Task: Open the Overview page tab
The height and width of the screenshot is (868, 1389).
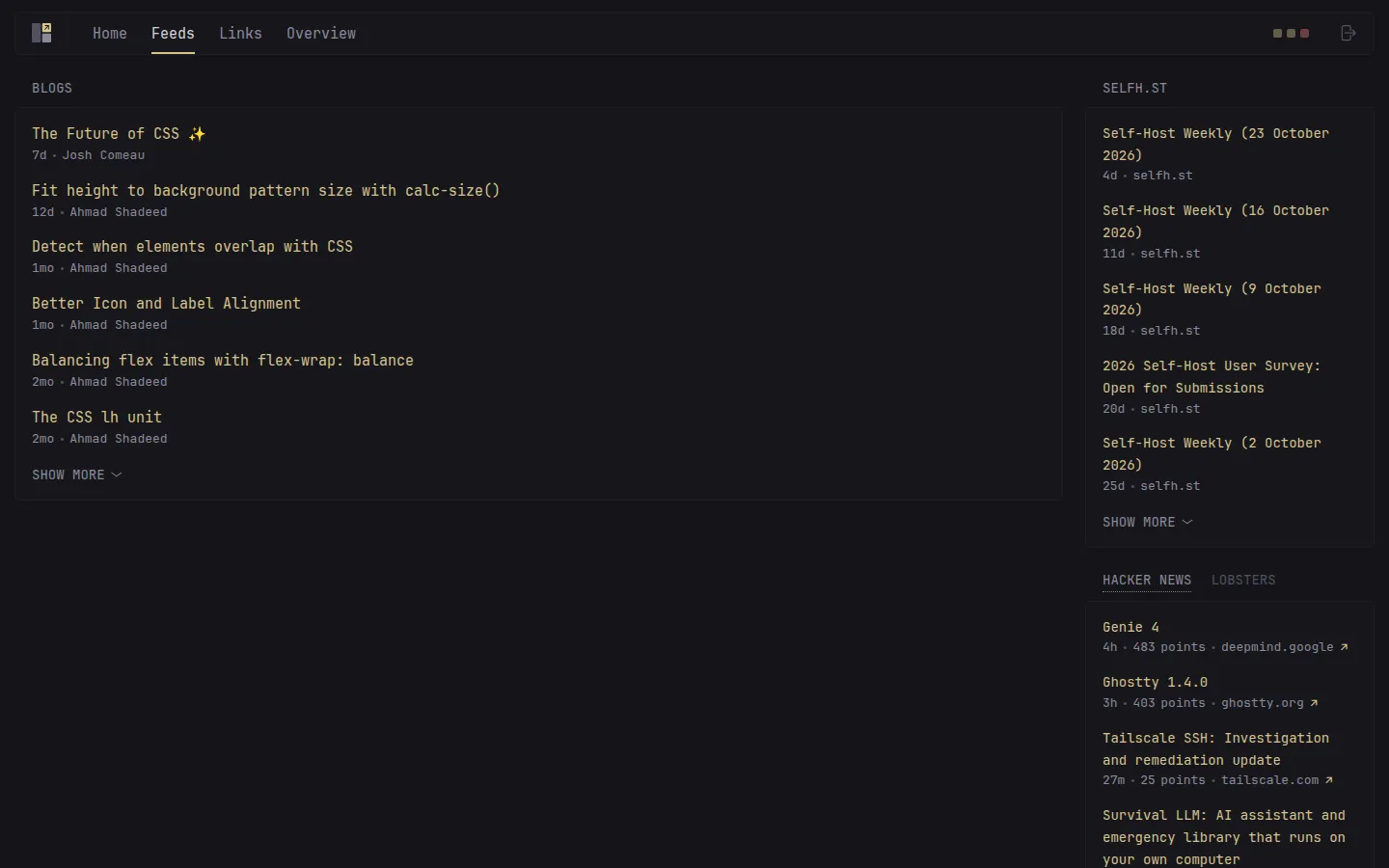Action: pyautogui.click(x=321, y=33)
